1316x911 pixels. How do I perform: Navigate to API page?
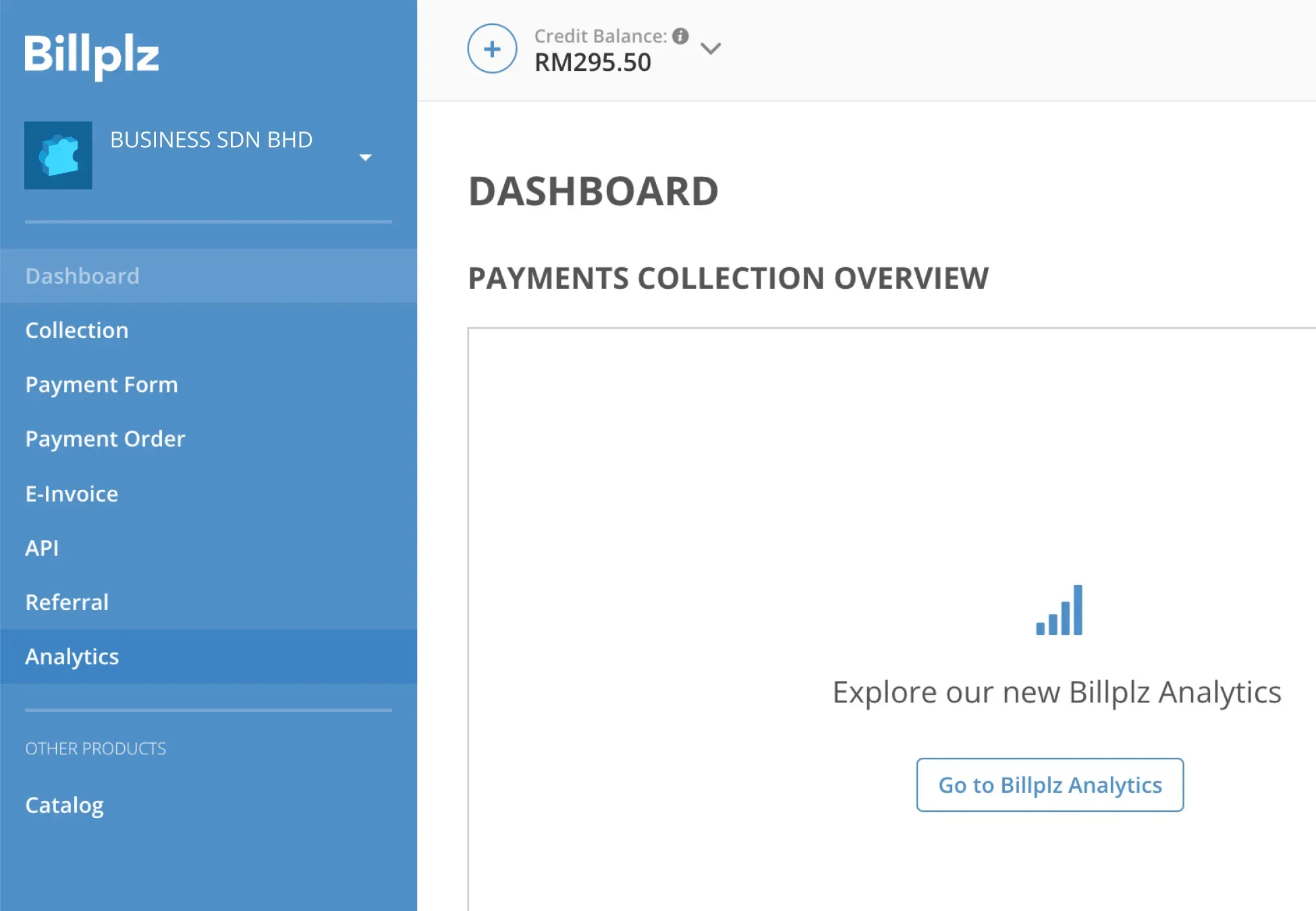(209, 548)
